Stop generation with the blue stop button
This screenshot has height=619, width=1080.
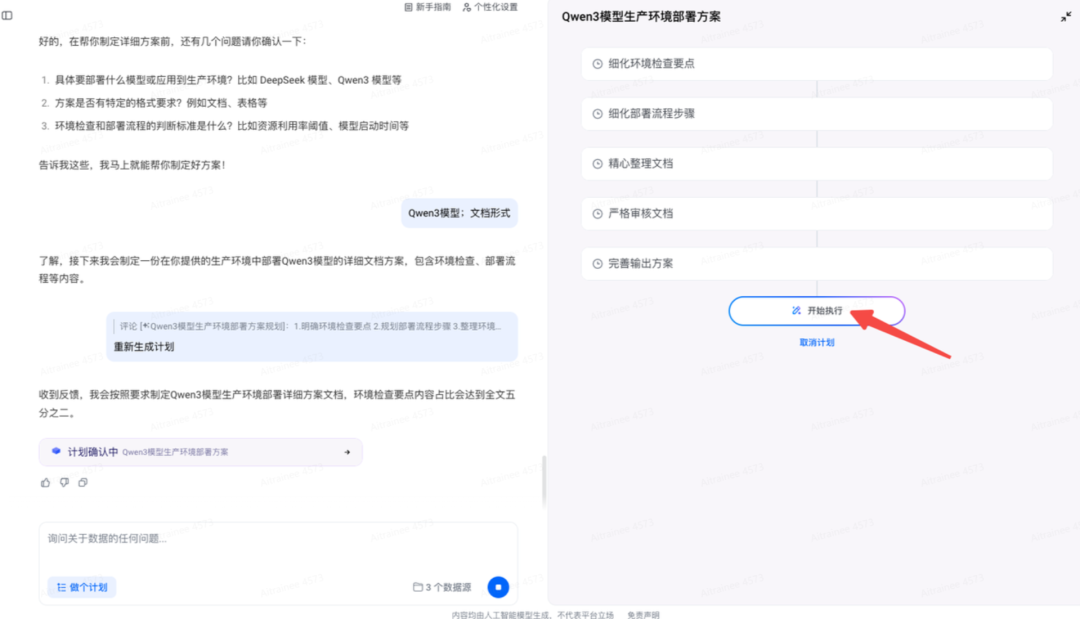(498, 587)
